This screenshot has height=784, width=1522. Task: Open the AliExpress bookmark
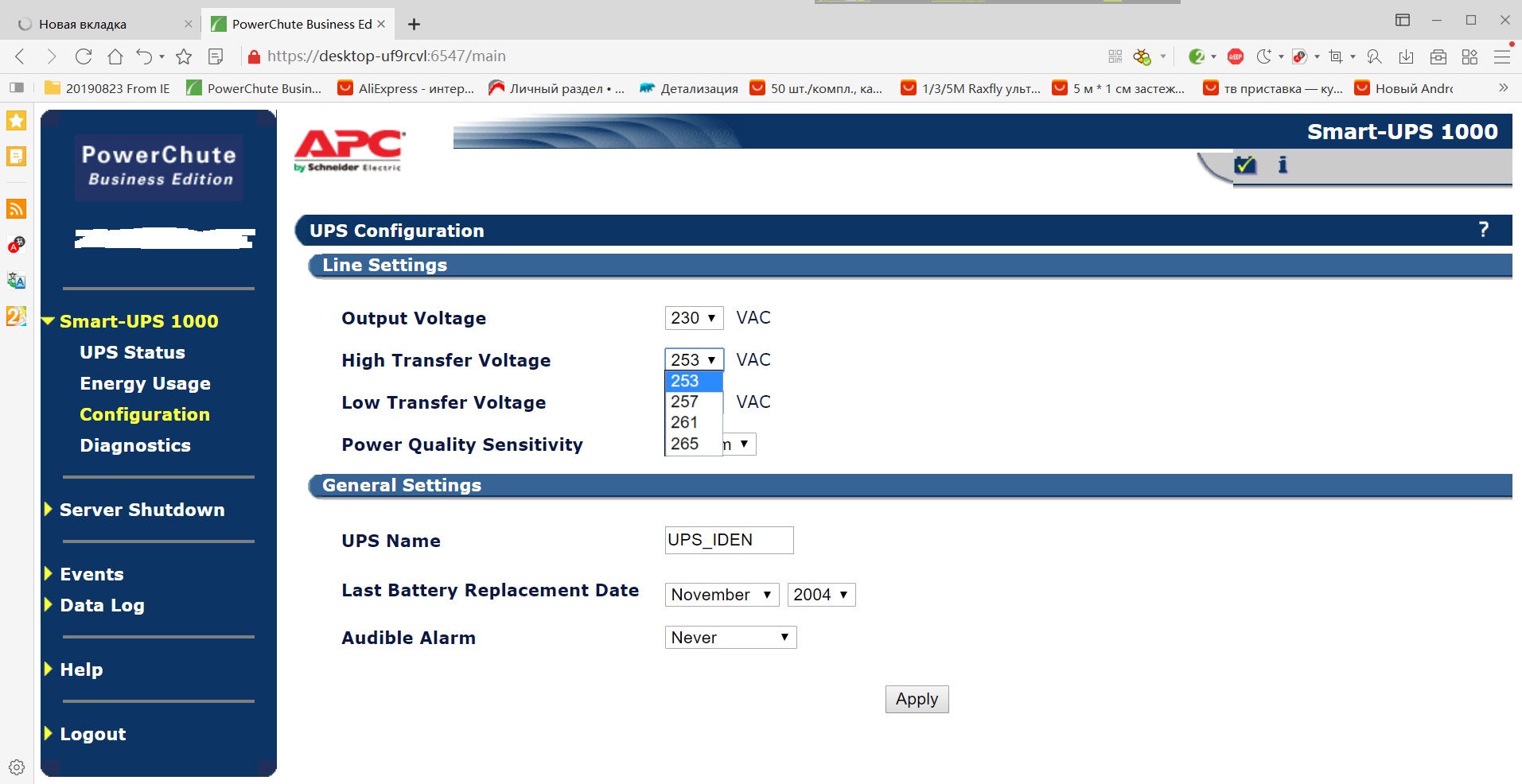[406, 88]
